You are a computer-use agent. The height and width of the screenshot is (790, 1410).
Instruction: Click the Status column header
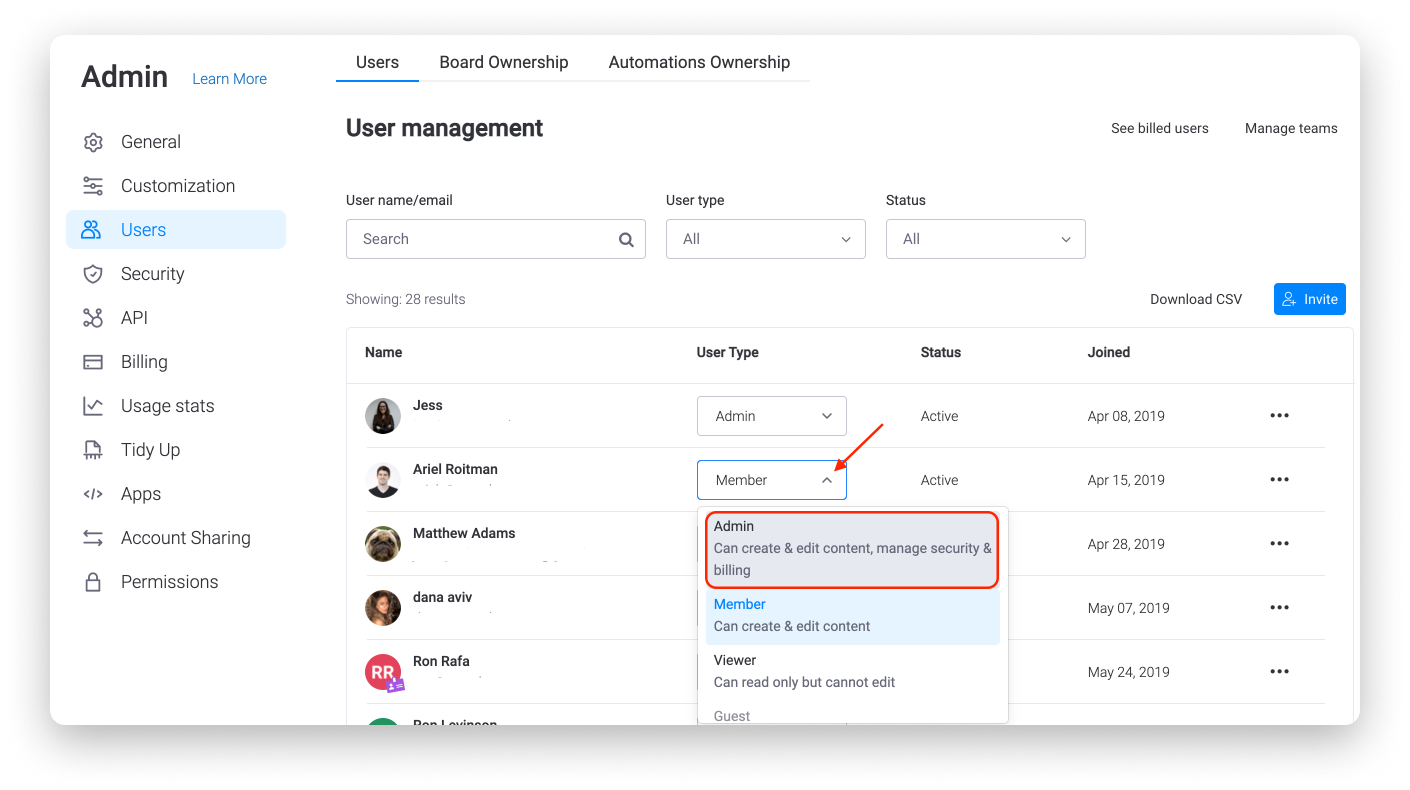(941, 352)
